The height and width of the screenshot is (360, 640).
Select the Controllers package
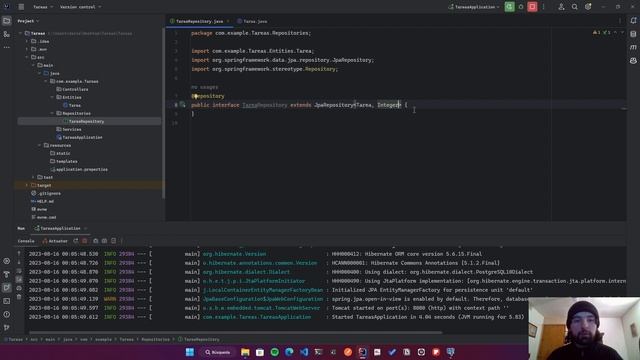pos(72,89)
